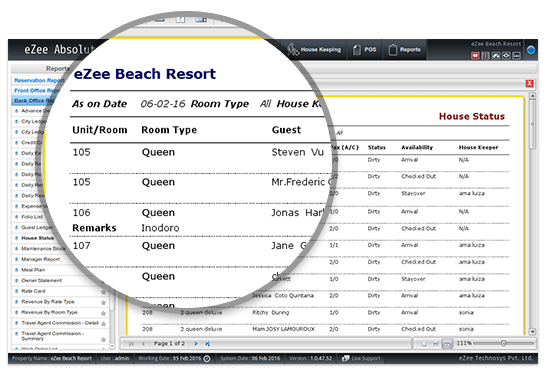Viewport: 545px width, 375px height.
Task: Select Manager Report entry
Action: pyautogui.click(x=40, y=259)
